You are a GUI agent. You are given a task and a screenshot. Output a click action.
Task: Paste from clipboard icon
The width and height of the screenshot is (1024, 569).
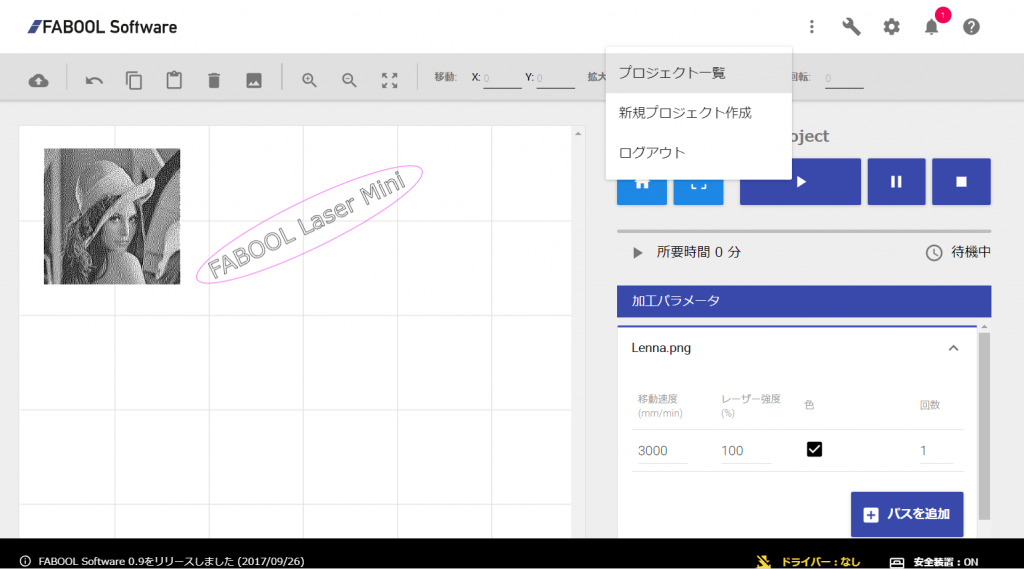(174, 80)
